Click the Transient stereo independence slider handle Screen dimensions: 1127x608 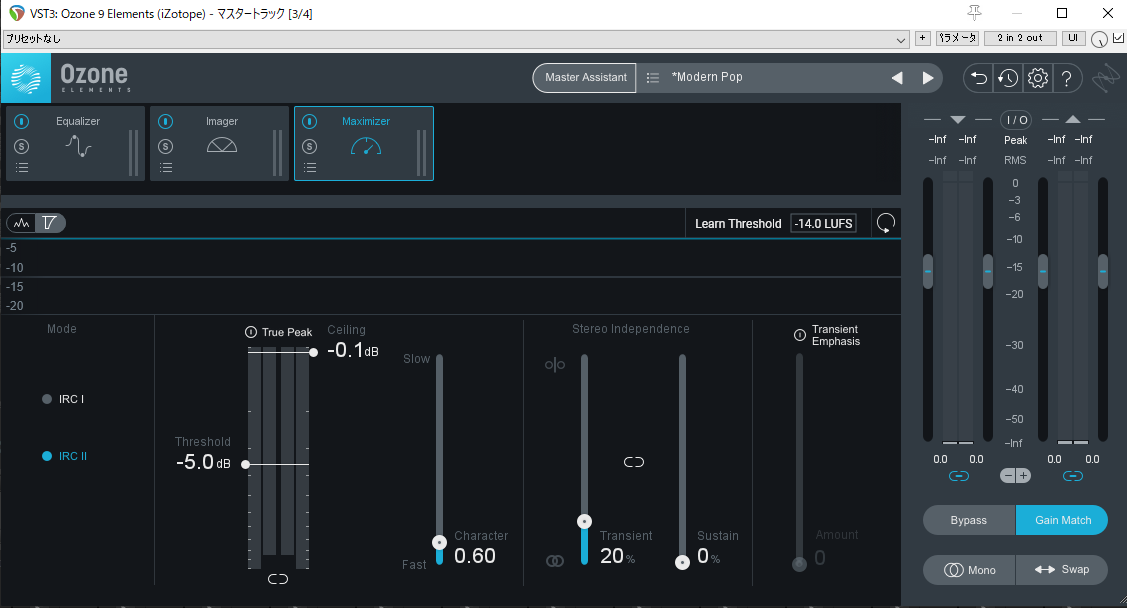585,521
